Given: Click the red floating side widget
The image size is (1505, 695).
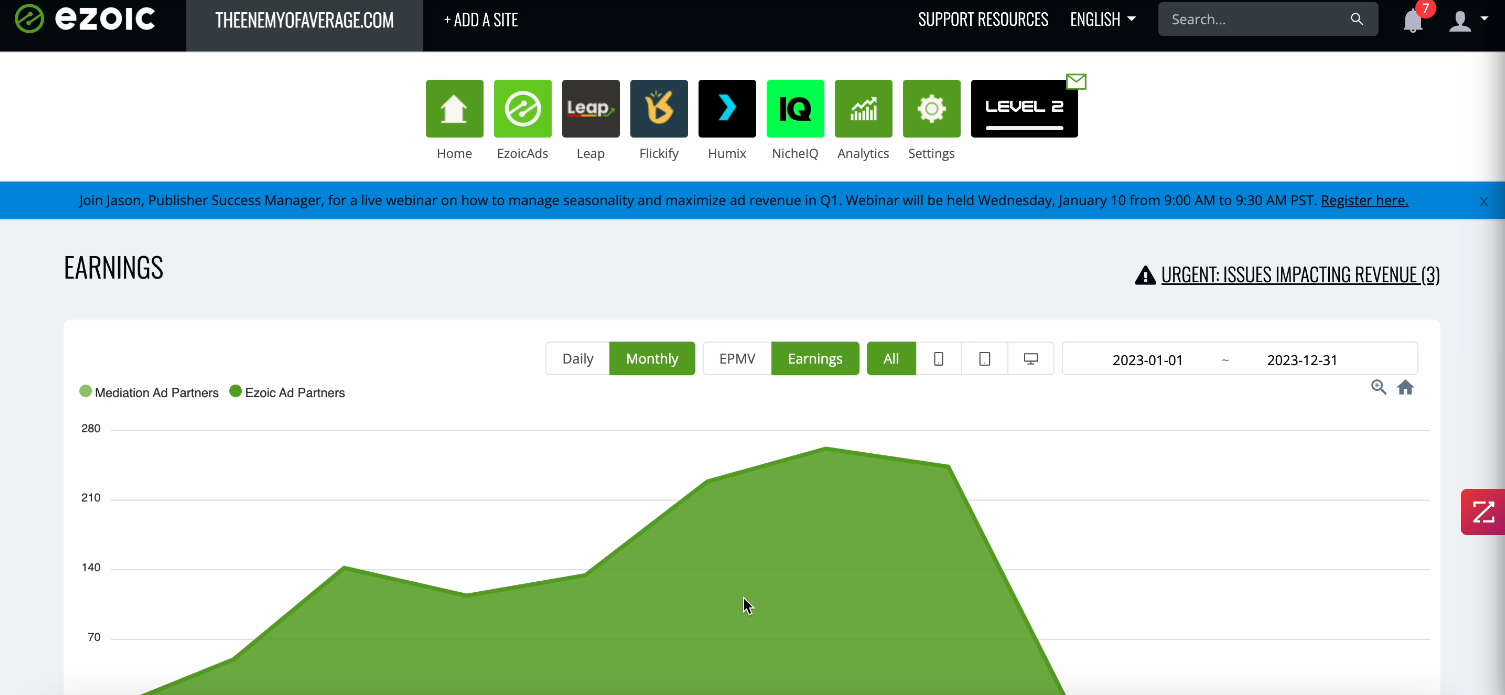Looking at the screenshot, I should pyautogui.click(x=1483, y=512).
